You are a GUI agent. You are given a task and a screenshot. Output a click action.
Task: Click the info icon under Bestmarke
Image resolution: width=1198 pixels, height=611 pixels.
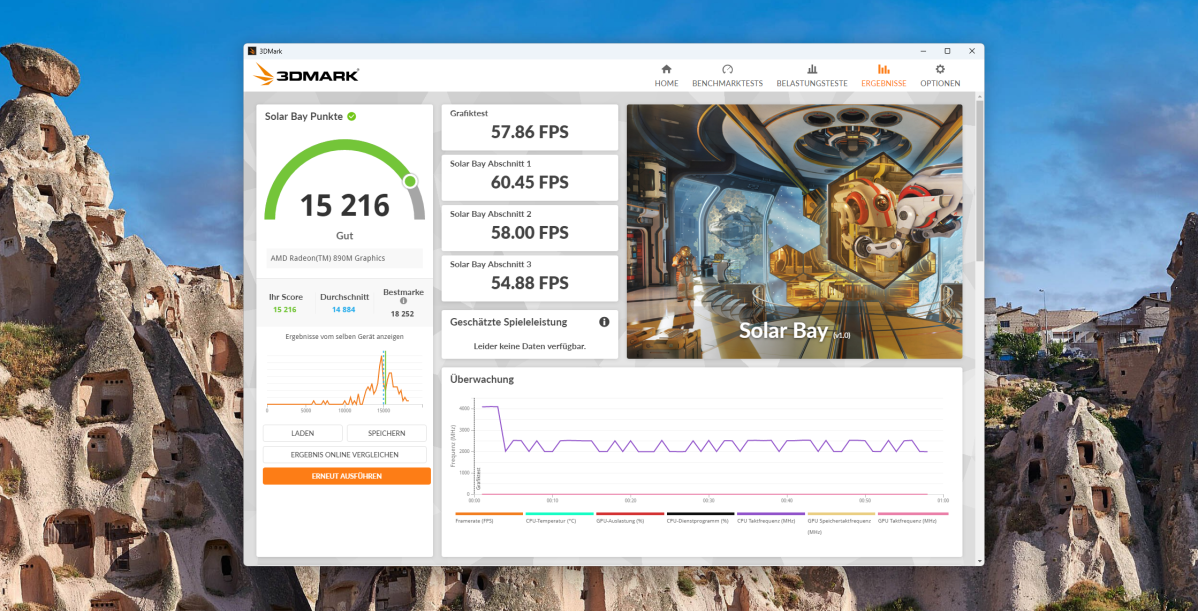coord(403,301)
